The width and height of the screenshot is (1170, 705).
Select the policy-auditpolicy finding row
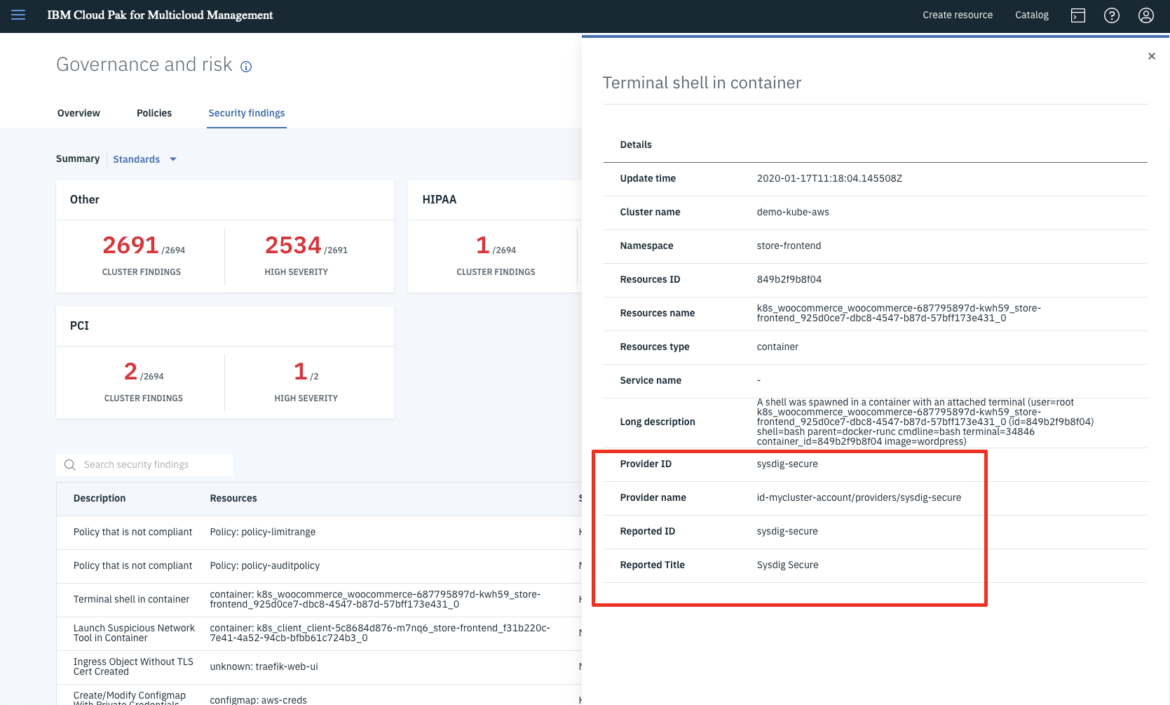[x=319, y=565]
